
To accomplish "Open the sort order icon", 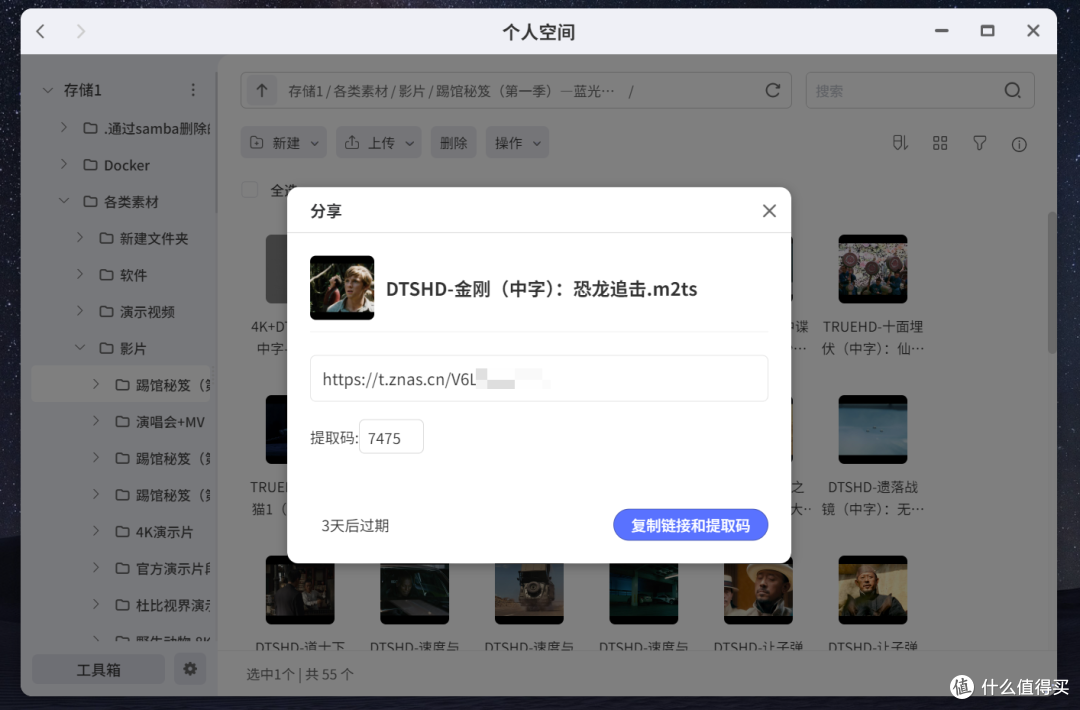I will click(x=900, y=143).
